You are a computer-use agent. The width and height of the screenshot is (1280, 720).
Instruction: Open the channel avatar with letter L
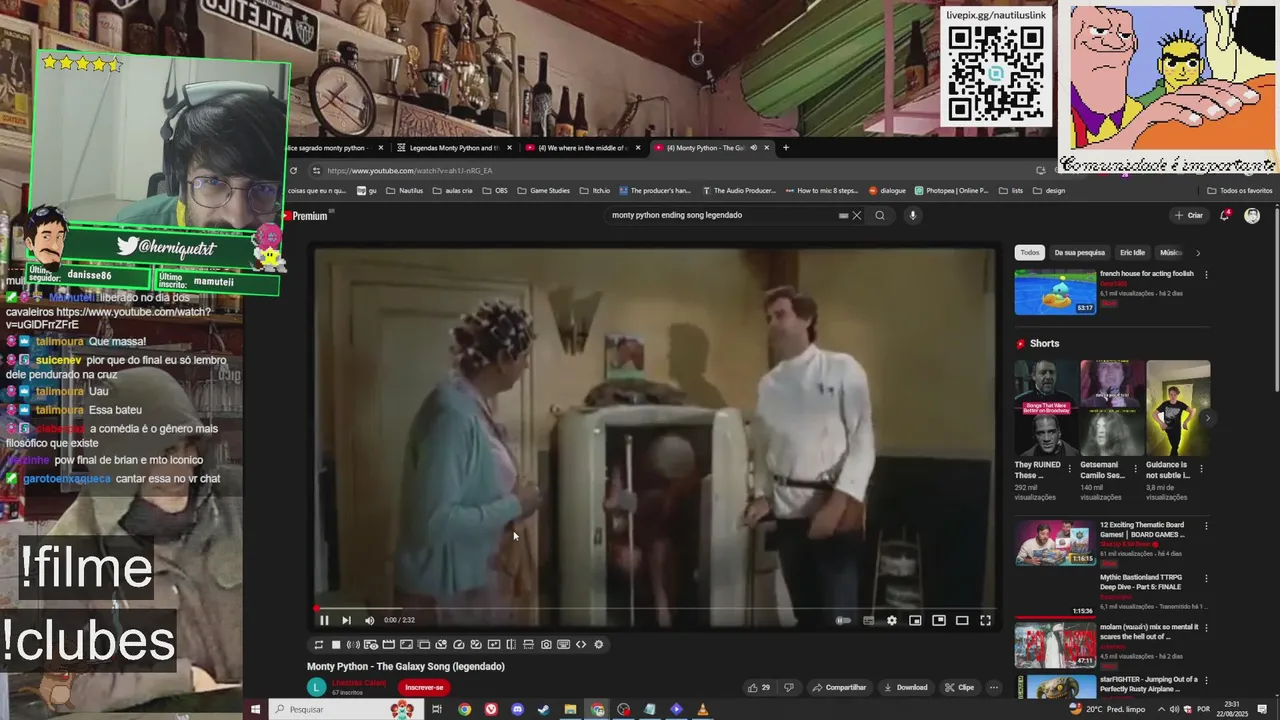tap(316, 687)
